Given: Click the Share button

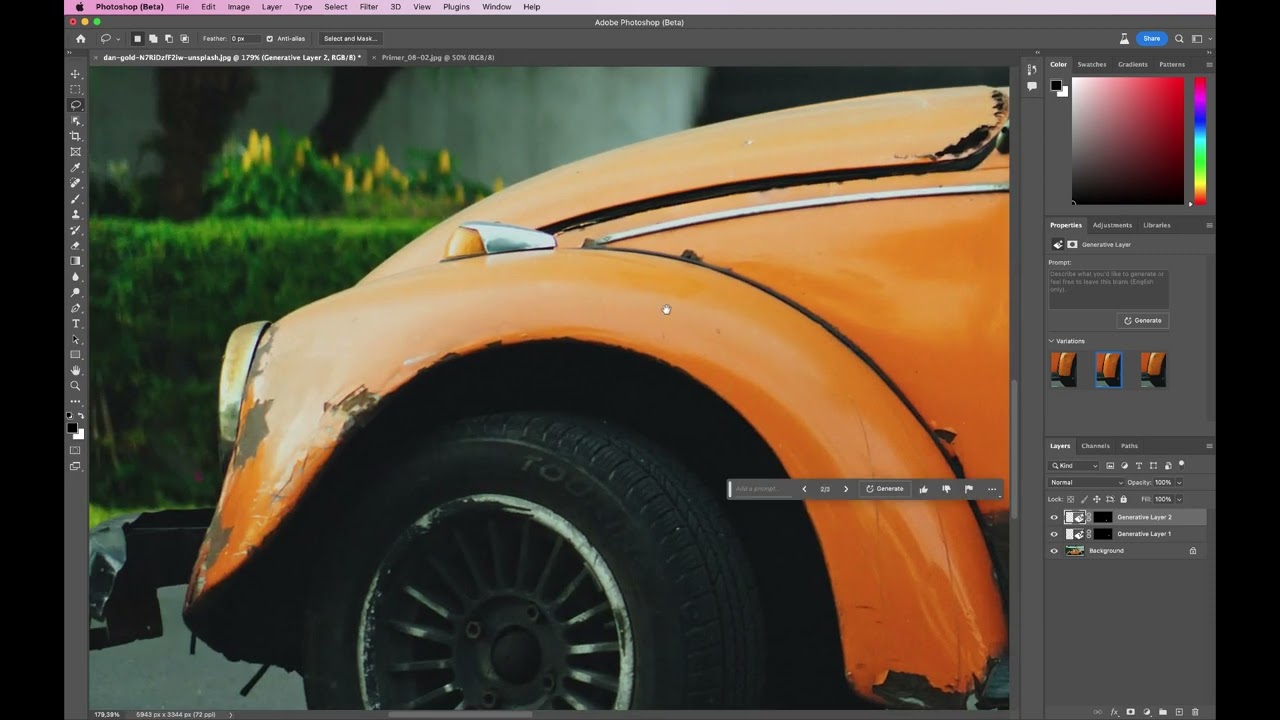Looking at the screenshot, I should (x=1152, y=39).
